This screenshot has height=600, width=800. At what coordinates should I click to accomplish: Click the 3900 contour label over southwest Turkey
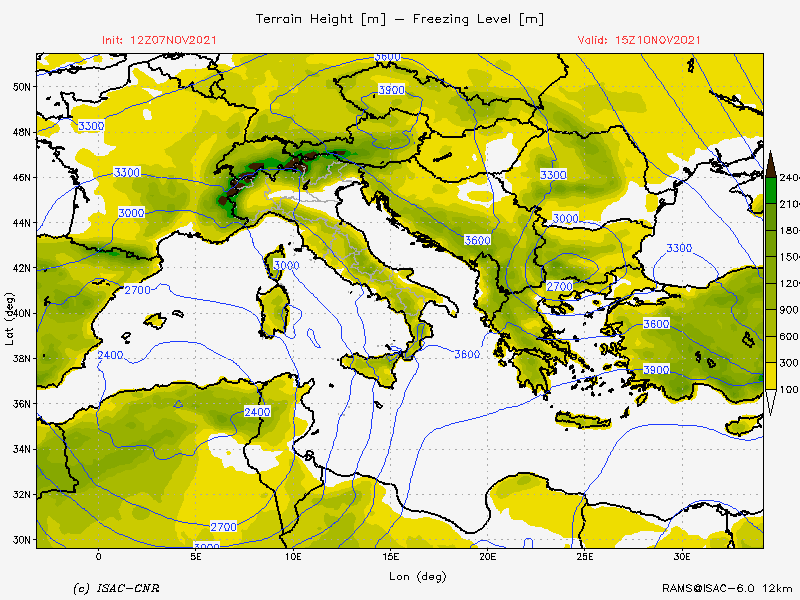(656, 370)
